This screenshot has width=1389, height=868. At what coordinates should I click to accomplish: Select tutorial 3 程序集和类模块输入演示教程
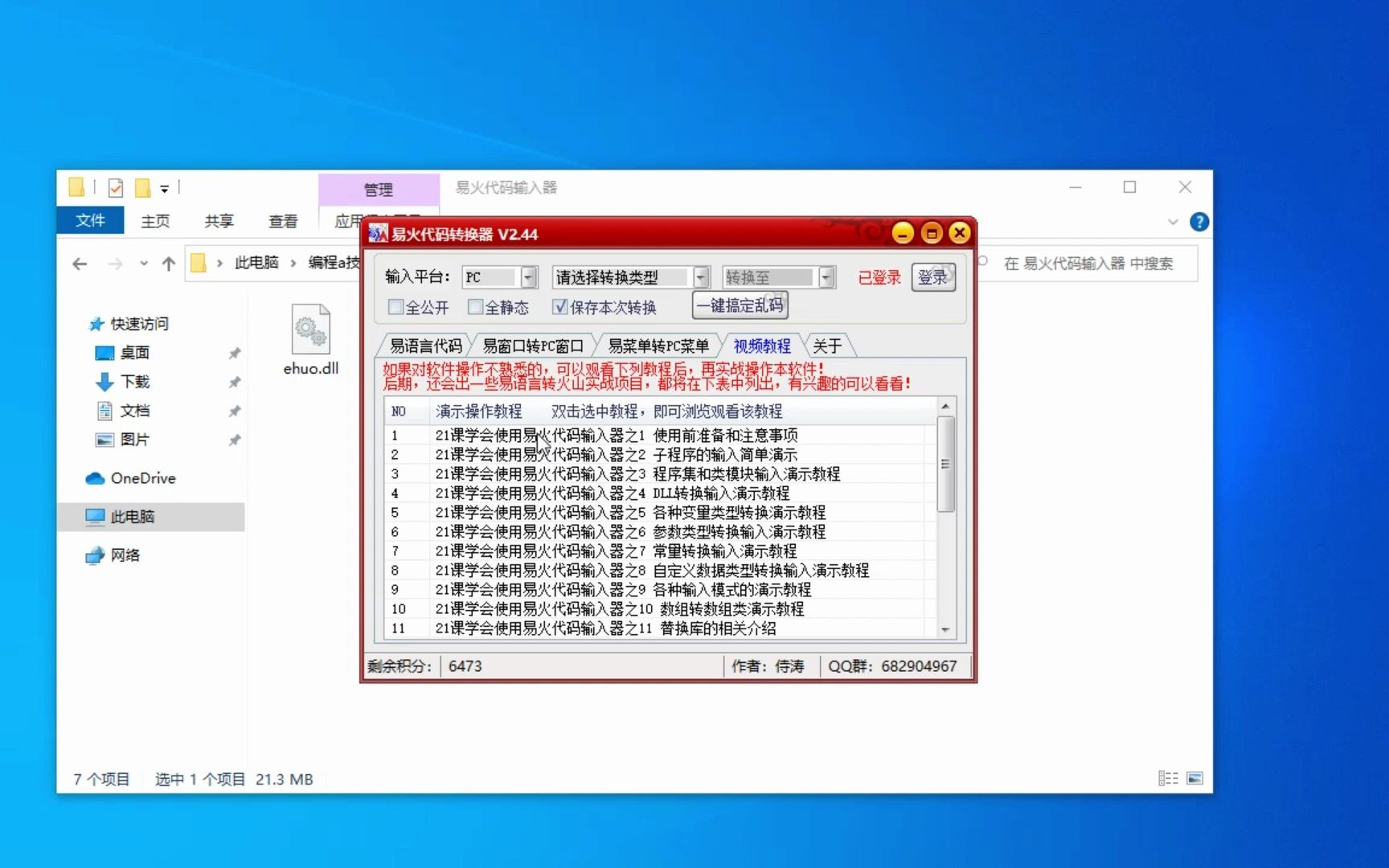pyautogui.click(x=659, y=473)
